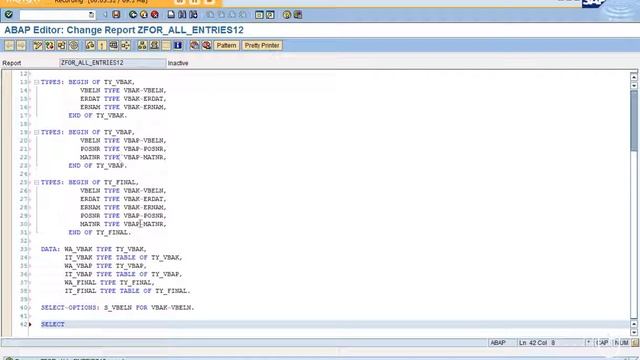Viewport: 640px width, 360px height.
Task: Click the green Enter checkmark icon
Action: click(9, 15)
